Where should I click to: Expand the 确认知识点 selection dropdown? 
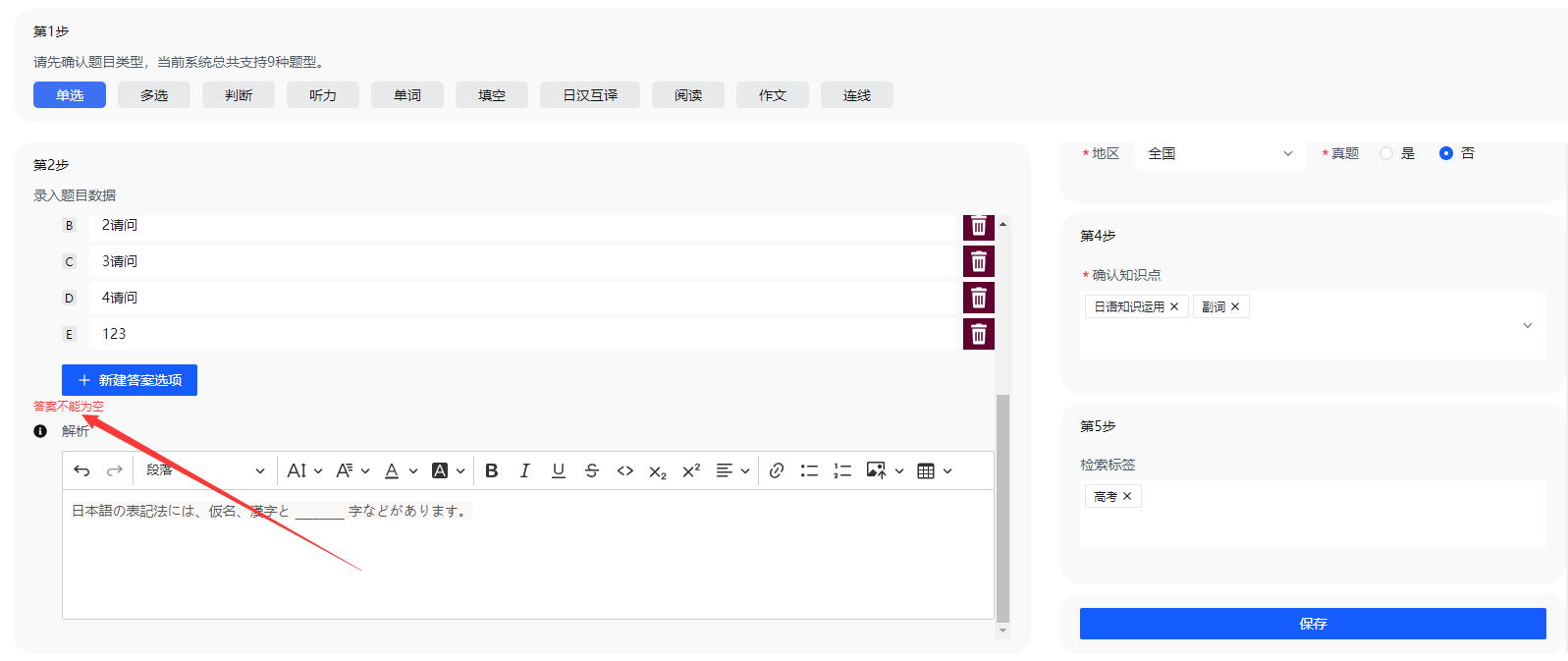pyautogui.click(x=1527, y=325)
